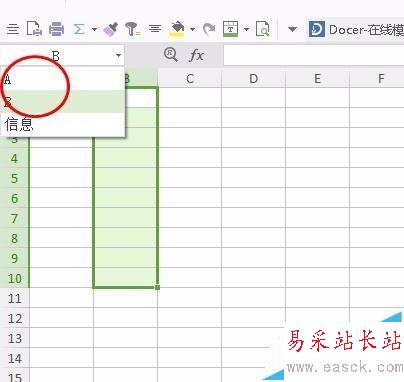The height and width of the screenshot is (382, 404).
Task: Select row 5 header
Action: [x=14, y=178]
